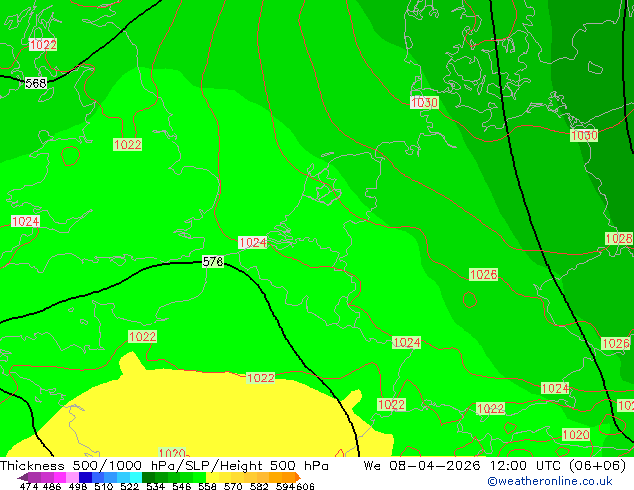Pick the cyan swatch above 522
Viewport: 634px width, 490px height.
pos(136,477)
